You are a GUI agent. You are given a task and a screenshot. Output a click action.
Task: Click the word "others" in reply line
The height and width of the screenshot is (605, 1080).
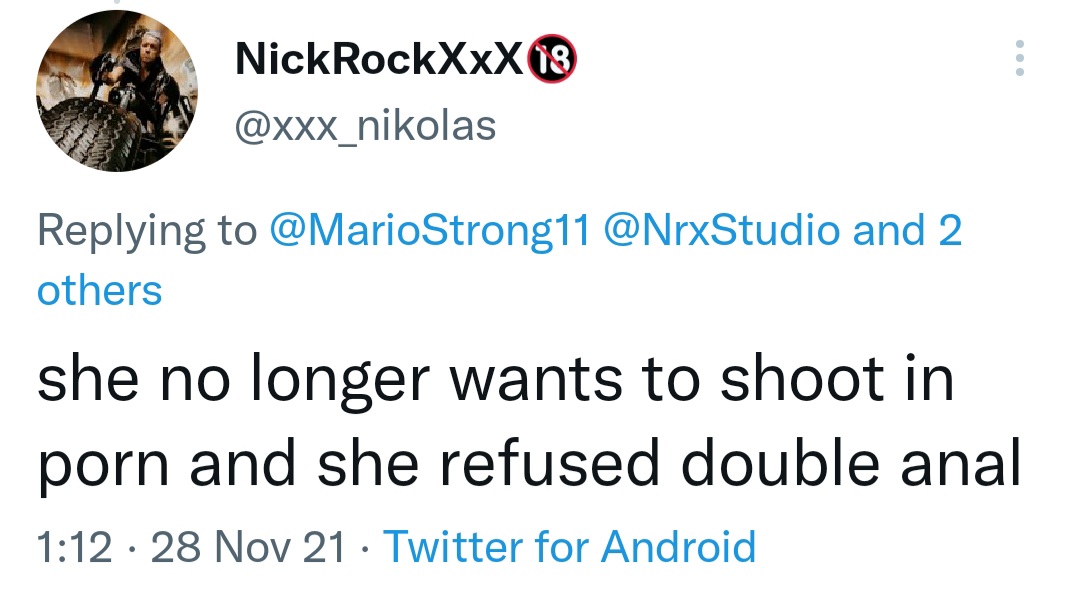pyautogui.click(x=99, y=291)
